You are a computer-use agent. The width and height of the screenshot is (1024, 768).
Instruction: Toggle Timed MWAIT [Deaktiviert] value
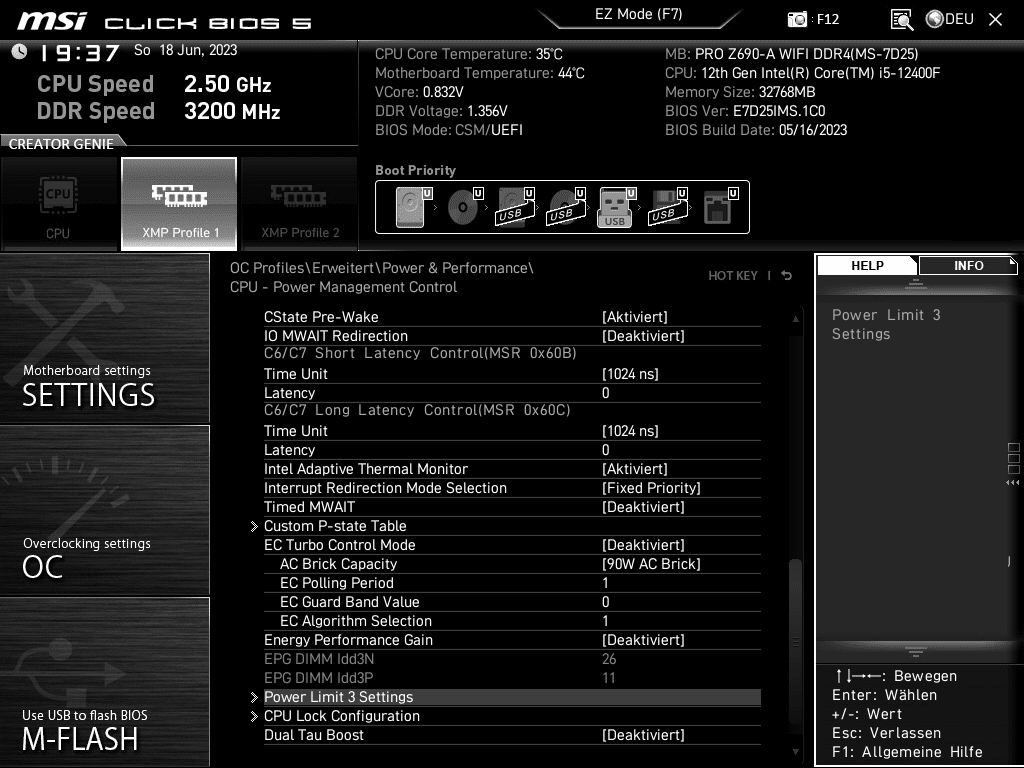[x=643, y=507]
